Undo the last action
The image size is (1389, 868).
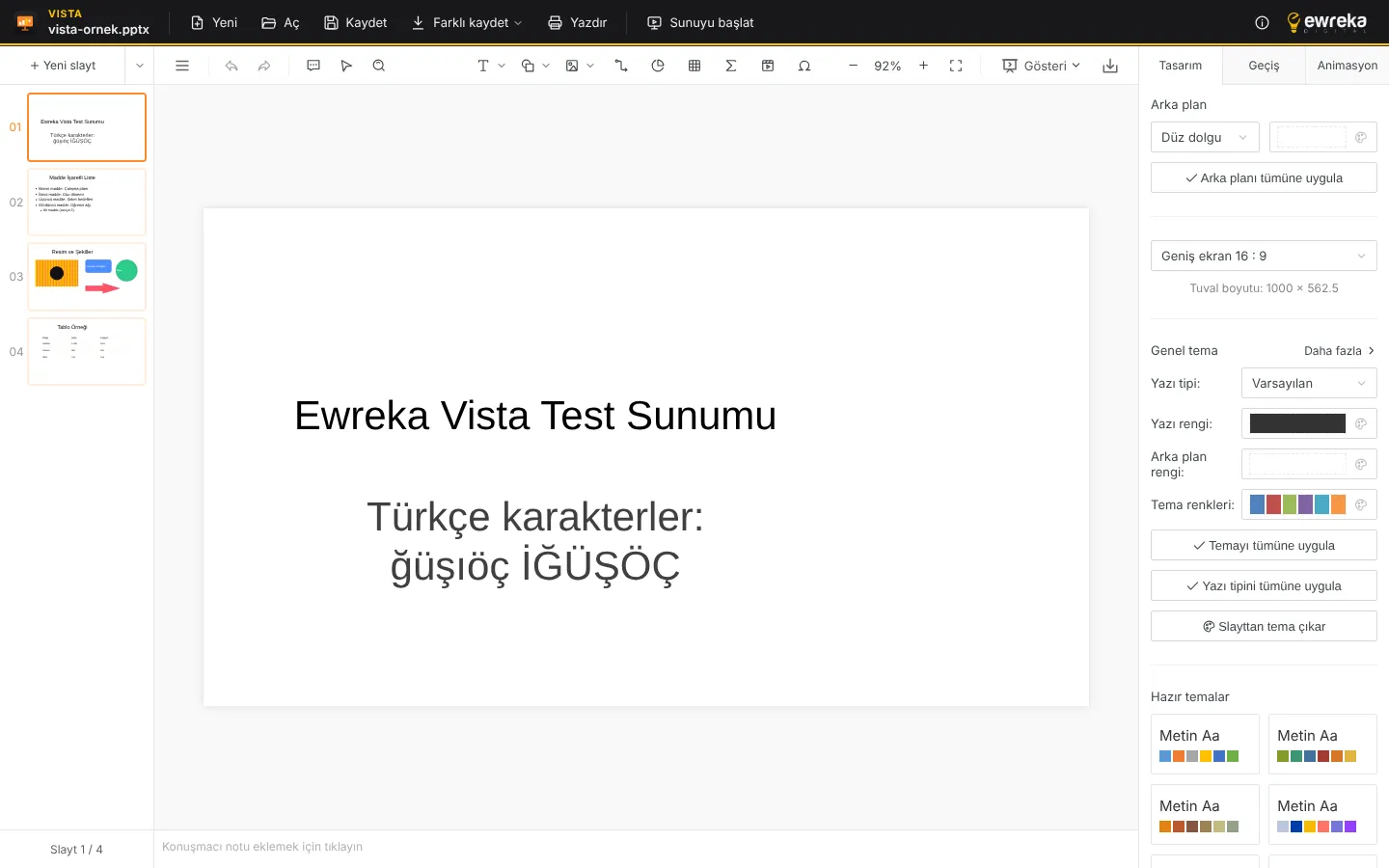[x=231, y=66]
